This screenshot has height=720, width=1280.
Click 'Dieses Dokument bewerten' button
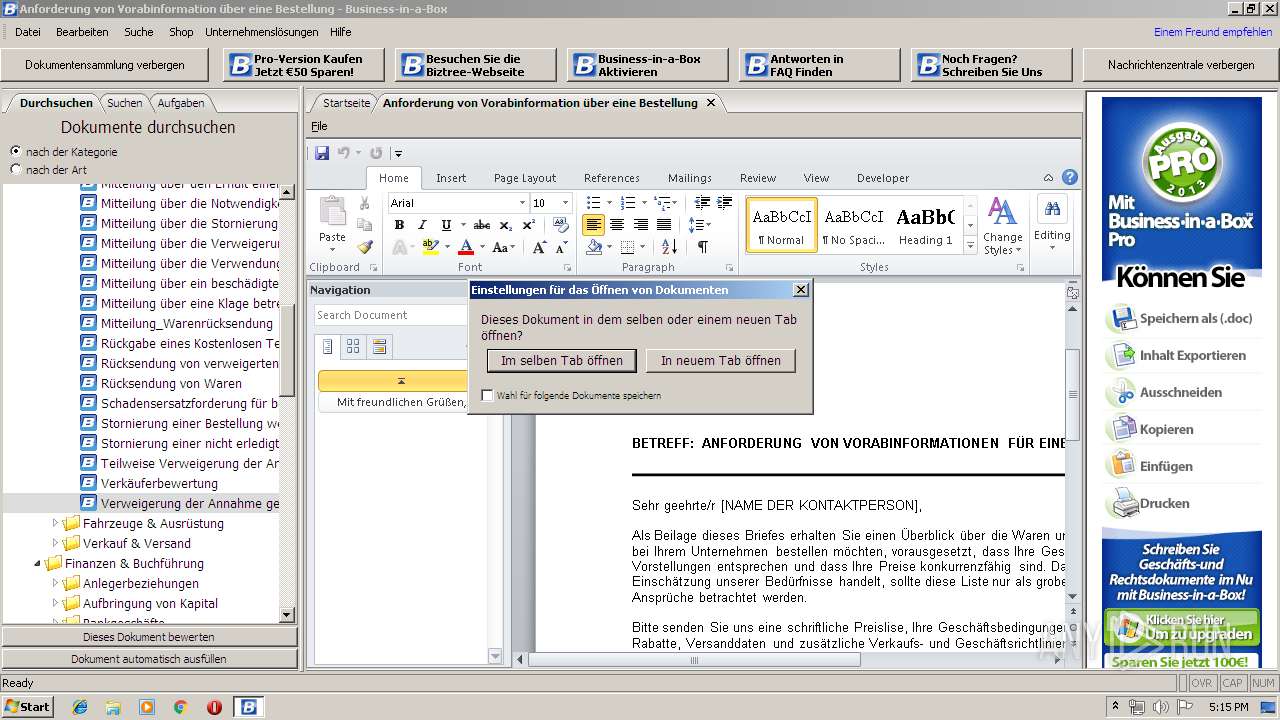click(149, 637)
